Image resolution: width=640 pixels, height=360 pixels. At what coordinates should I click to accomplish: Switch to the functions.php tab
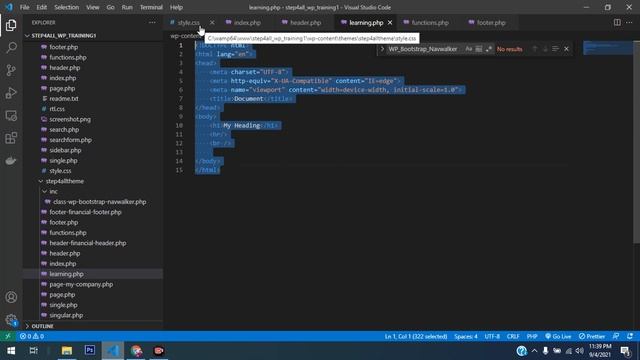pyautogui.click(x=430, y=22)
